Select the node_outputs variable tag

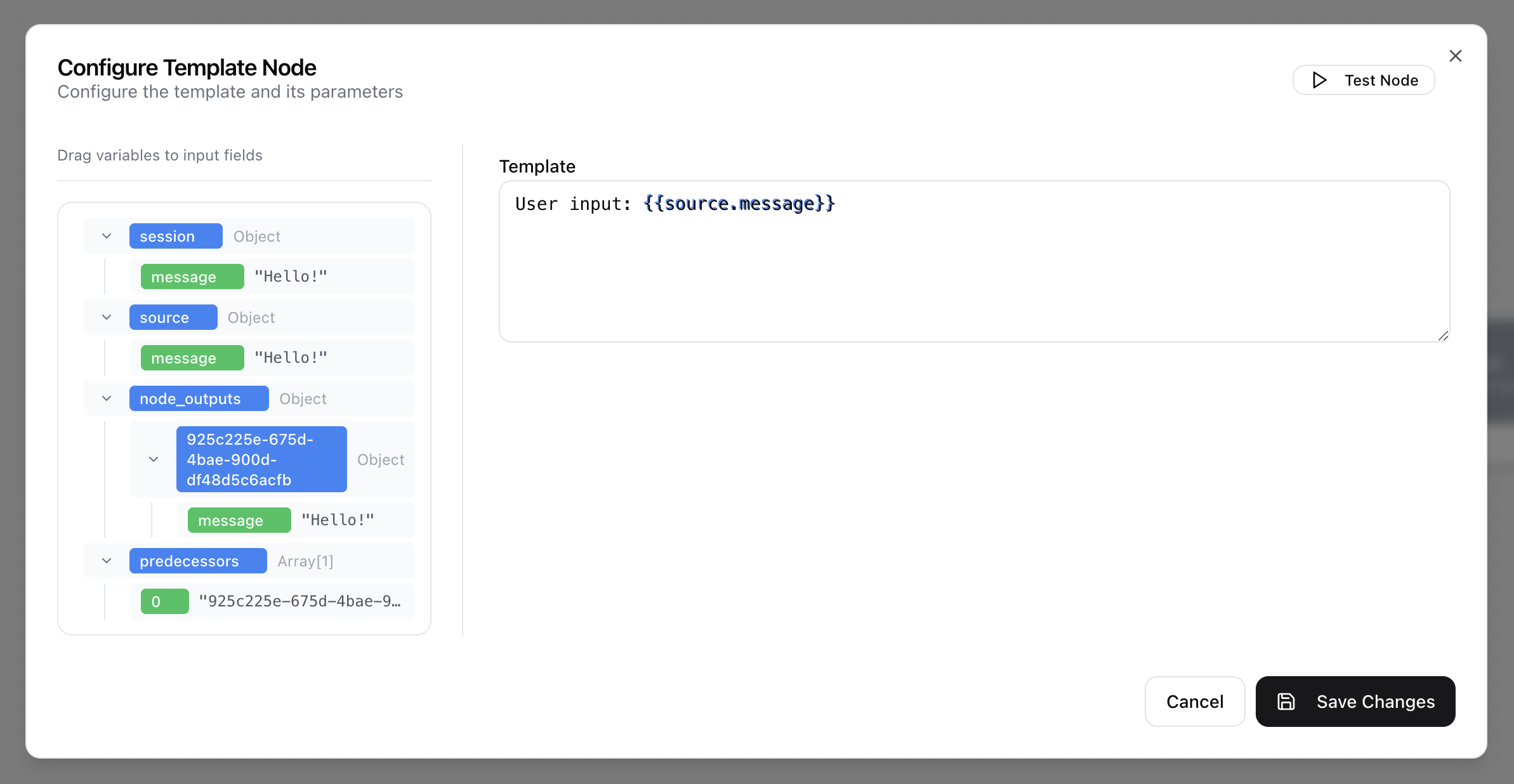click(x=199, y=398)
